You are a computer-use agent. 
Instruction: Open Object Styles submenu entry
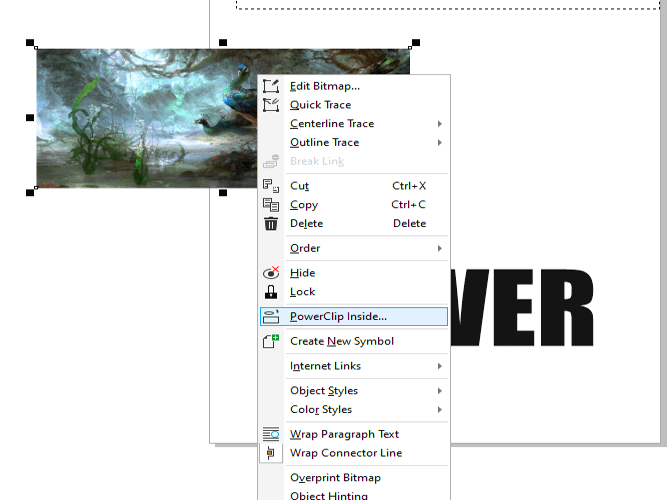[354, 390]
